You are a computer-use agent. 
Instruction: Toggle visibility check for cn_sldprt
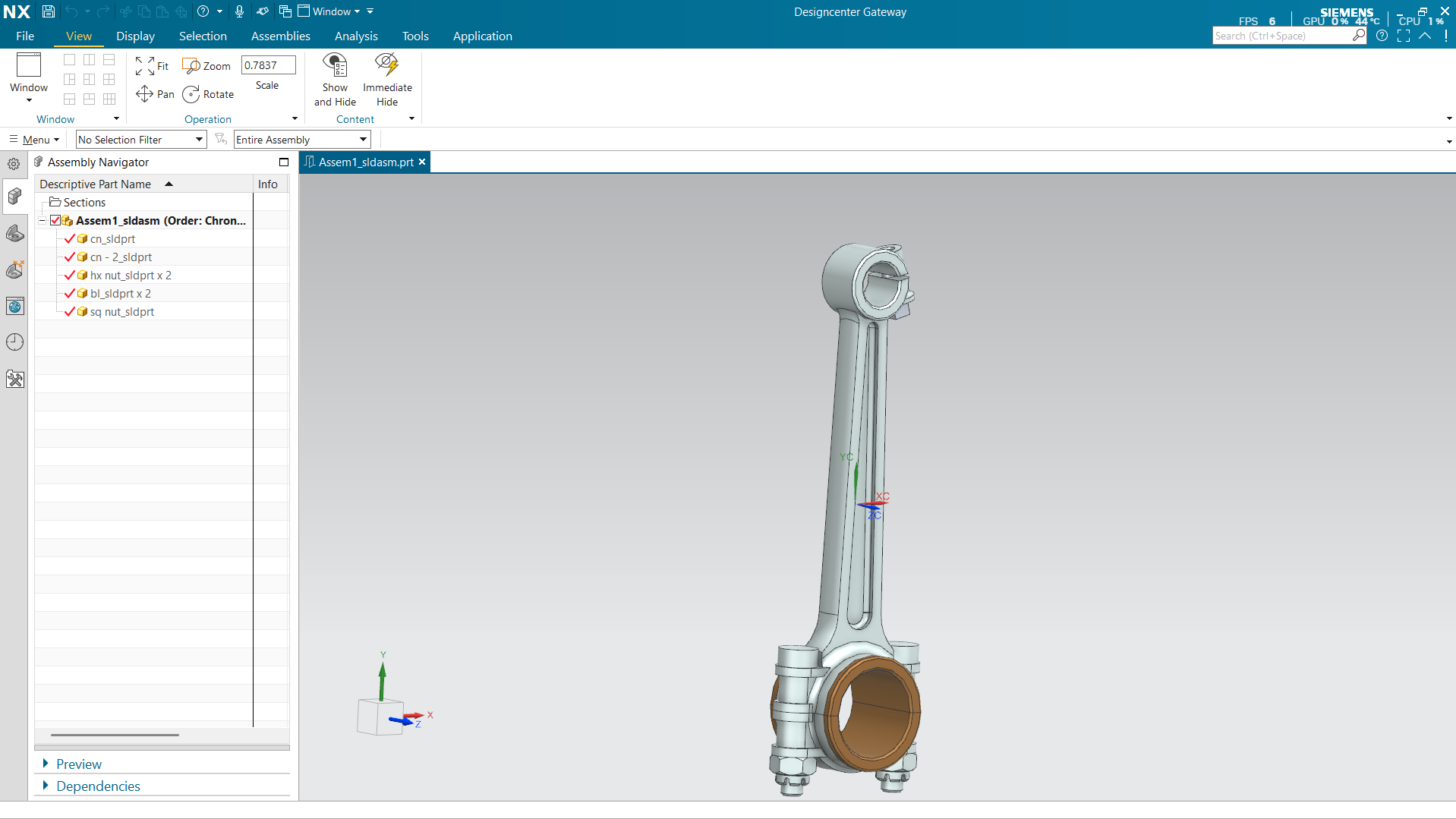click(x=70, y=239)
